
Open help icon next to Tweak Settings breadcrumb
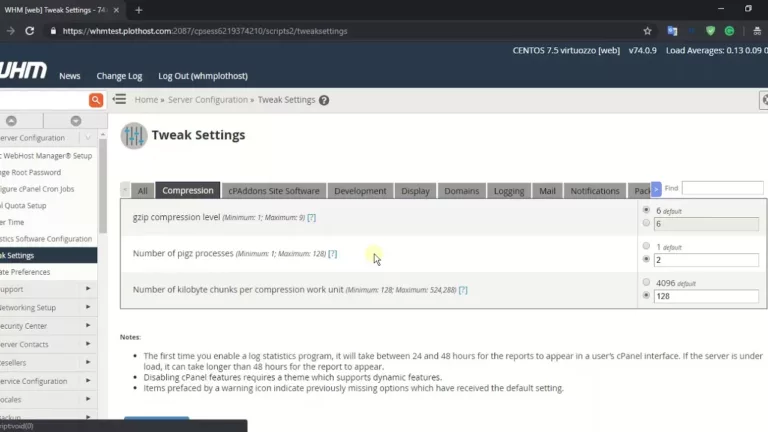pos(324,100)
